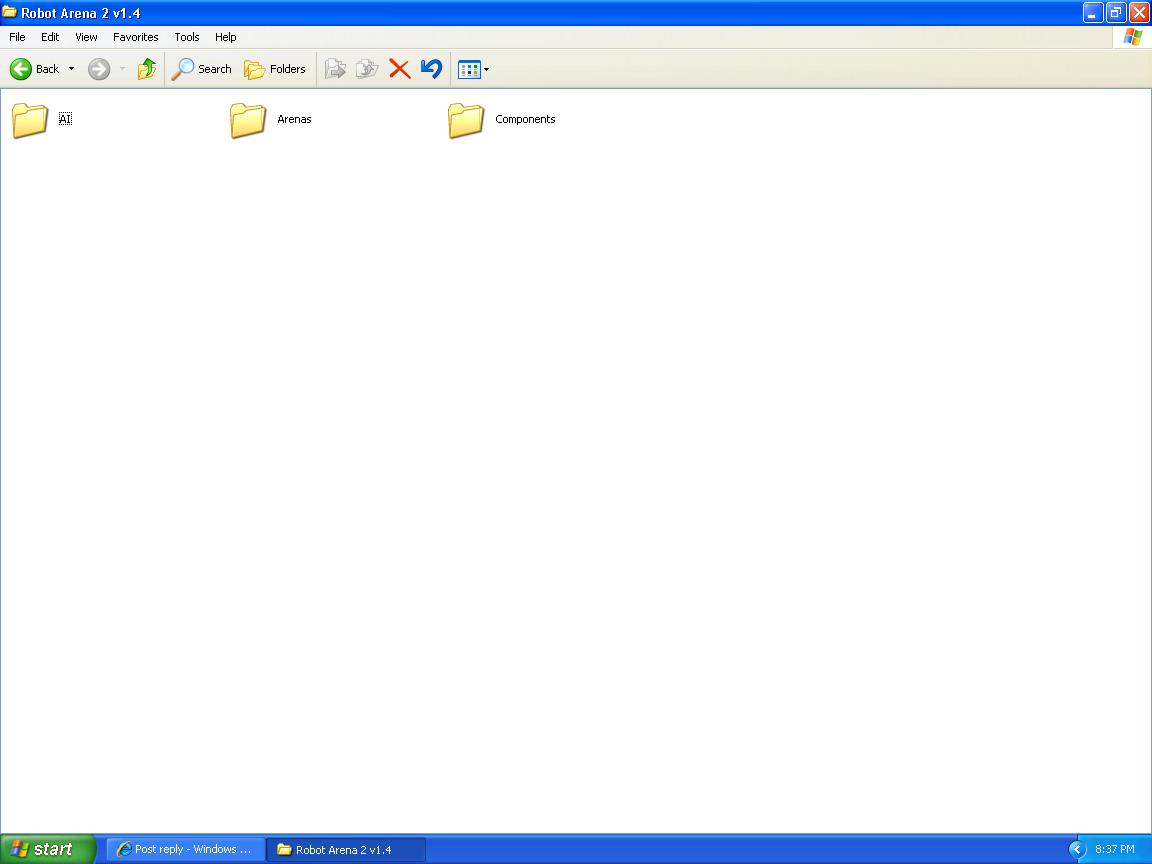This screenshot has width=1152, height=864.
Task: Open the Edit menu
Action: point(50,37)
